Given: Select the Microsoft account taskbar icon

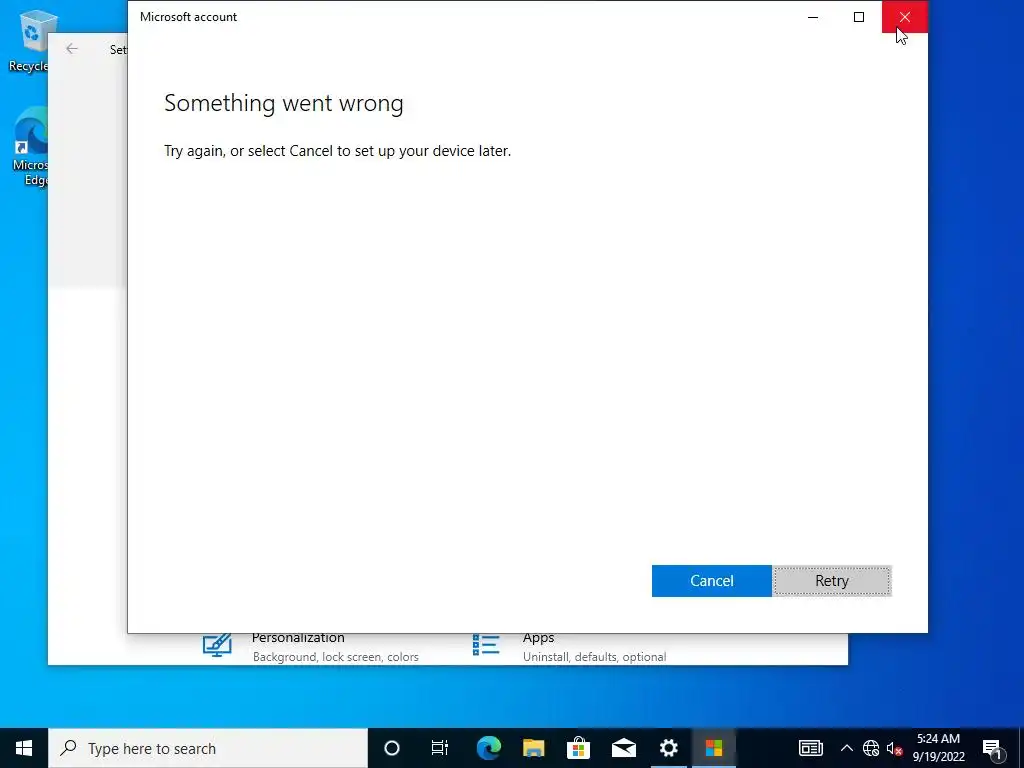Looking at the screenshot, I should pos(714,748).
